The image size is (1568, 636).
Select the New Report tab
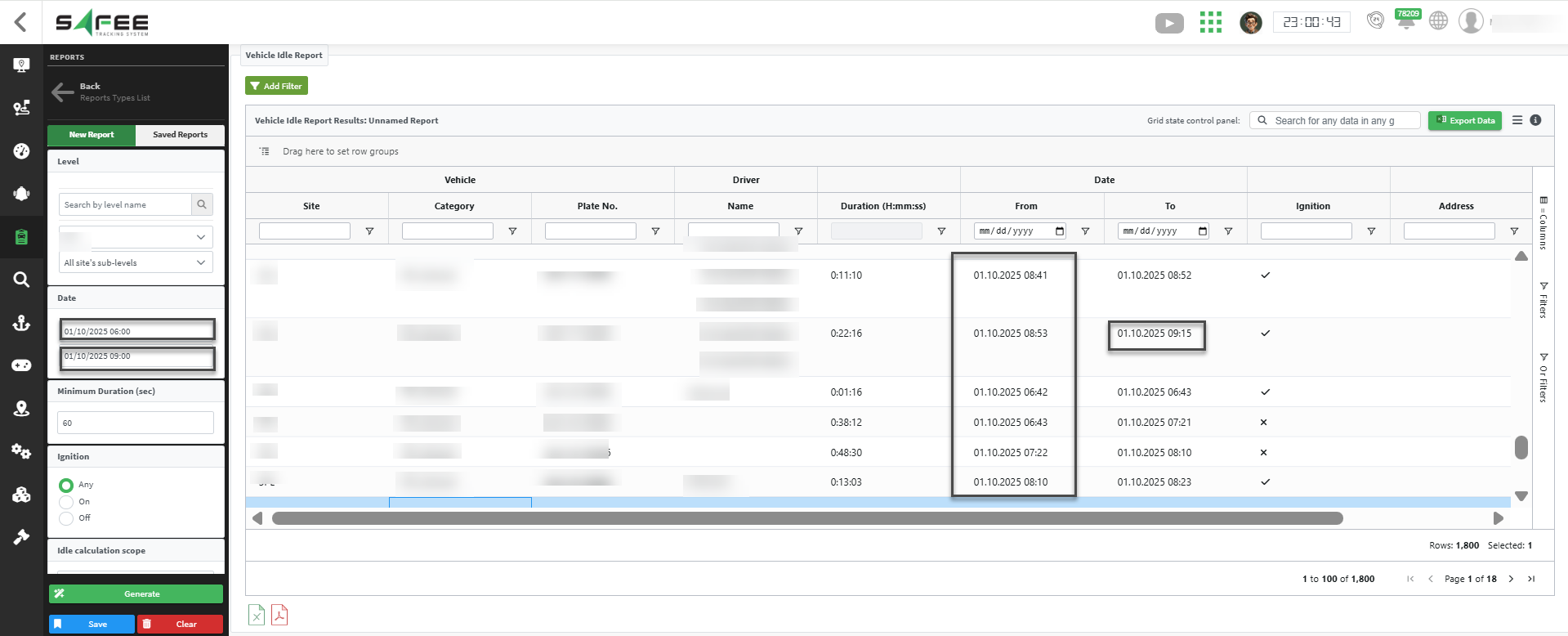(x=92, y=135)
